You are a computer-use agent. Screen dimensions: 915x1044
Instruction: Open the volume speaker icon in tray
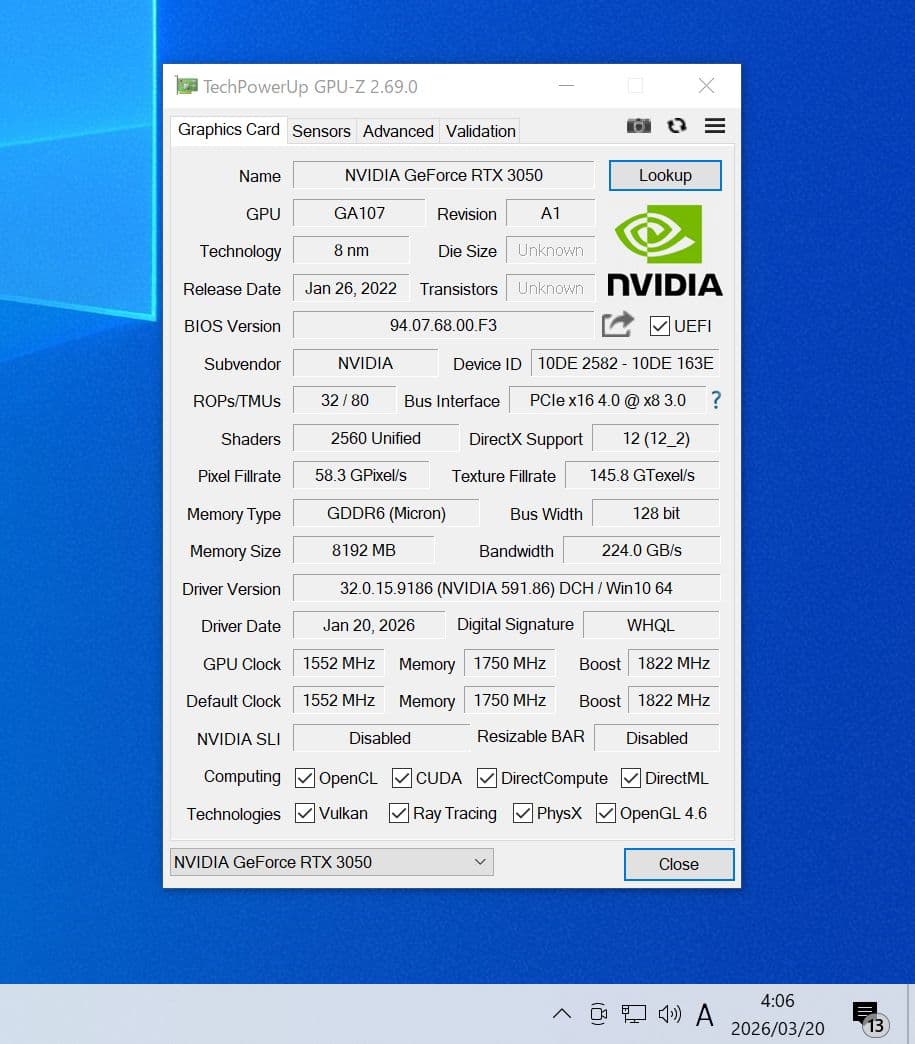[x=669, y=1014]
